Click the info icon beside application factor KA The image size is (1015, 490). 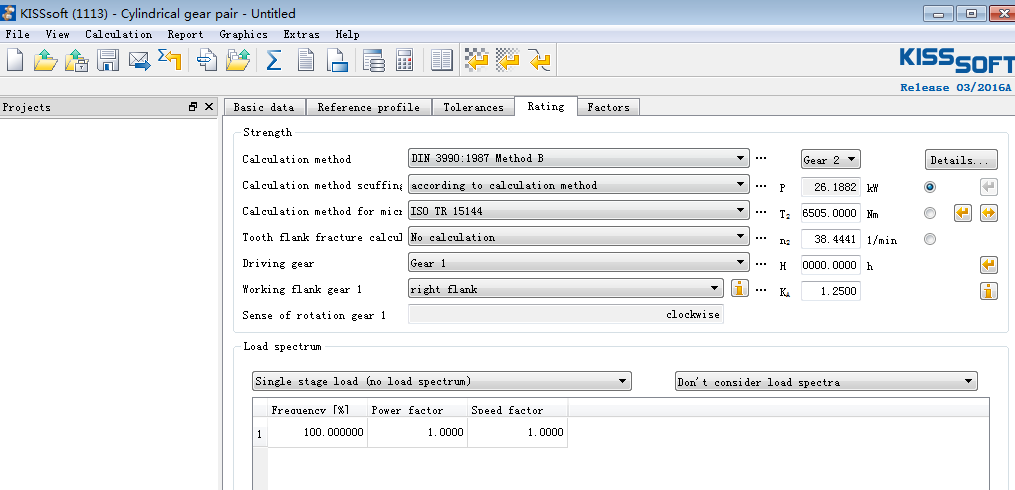click(x=988, y=291)
